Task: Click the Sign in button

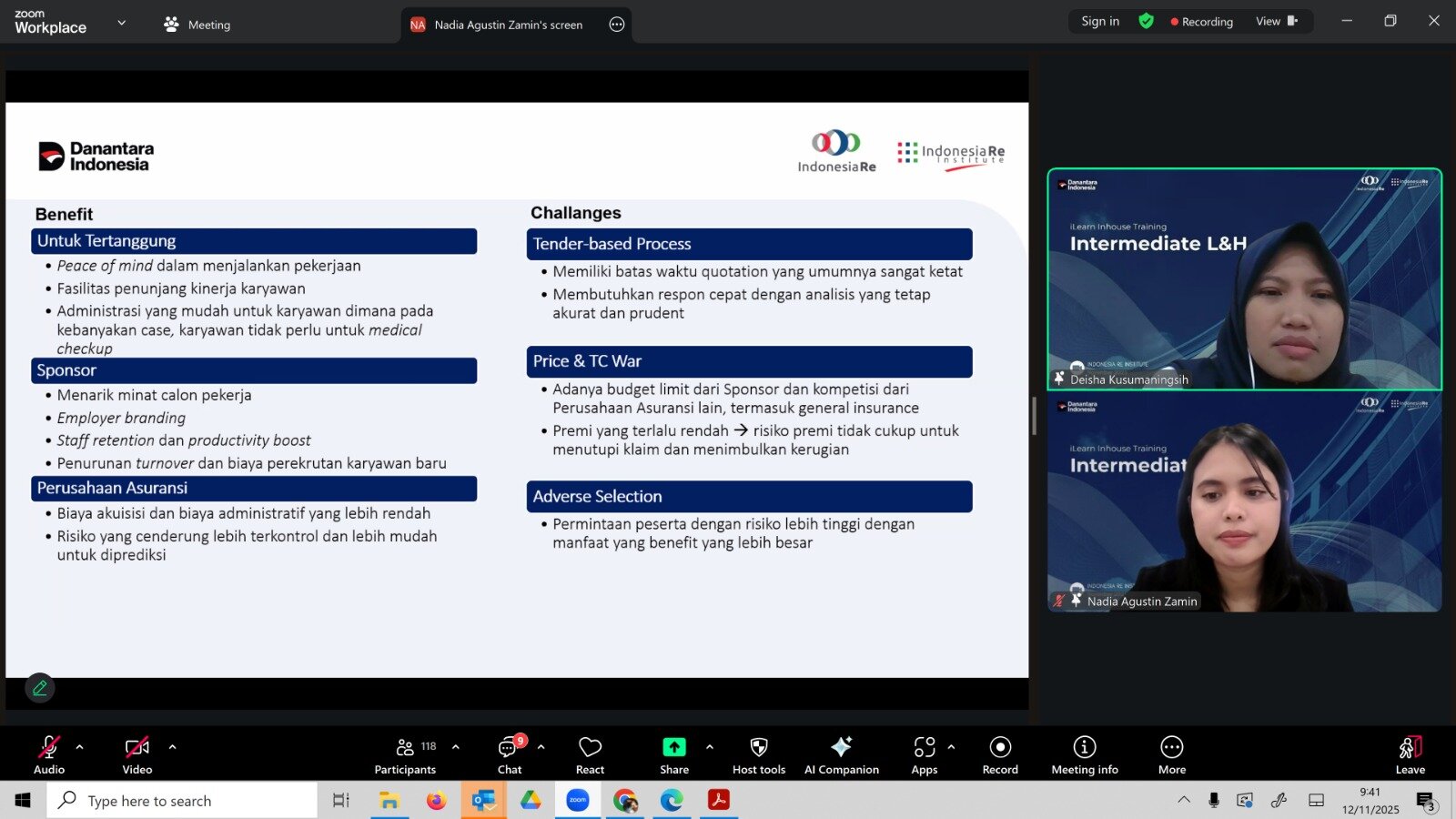Action: click(1100, 21)
